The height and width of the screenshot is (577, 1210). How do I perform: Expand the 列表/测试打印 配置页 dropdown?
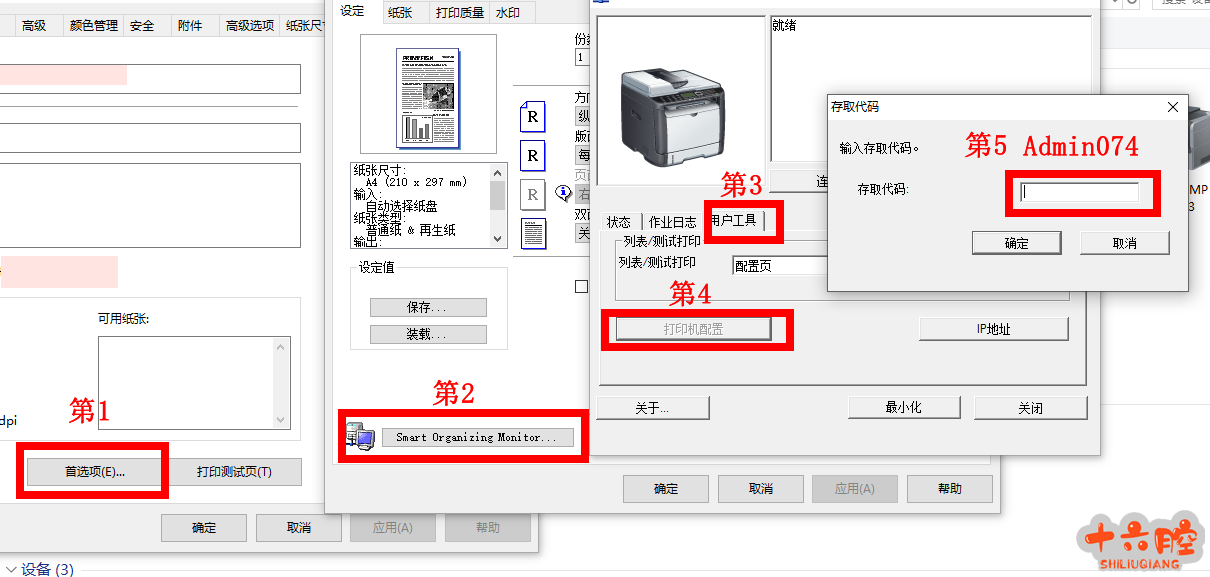(780, 265)
